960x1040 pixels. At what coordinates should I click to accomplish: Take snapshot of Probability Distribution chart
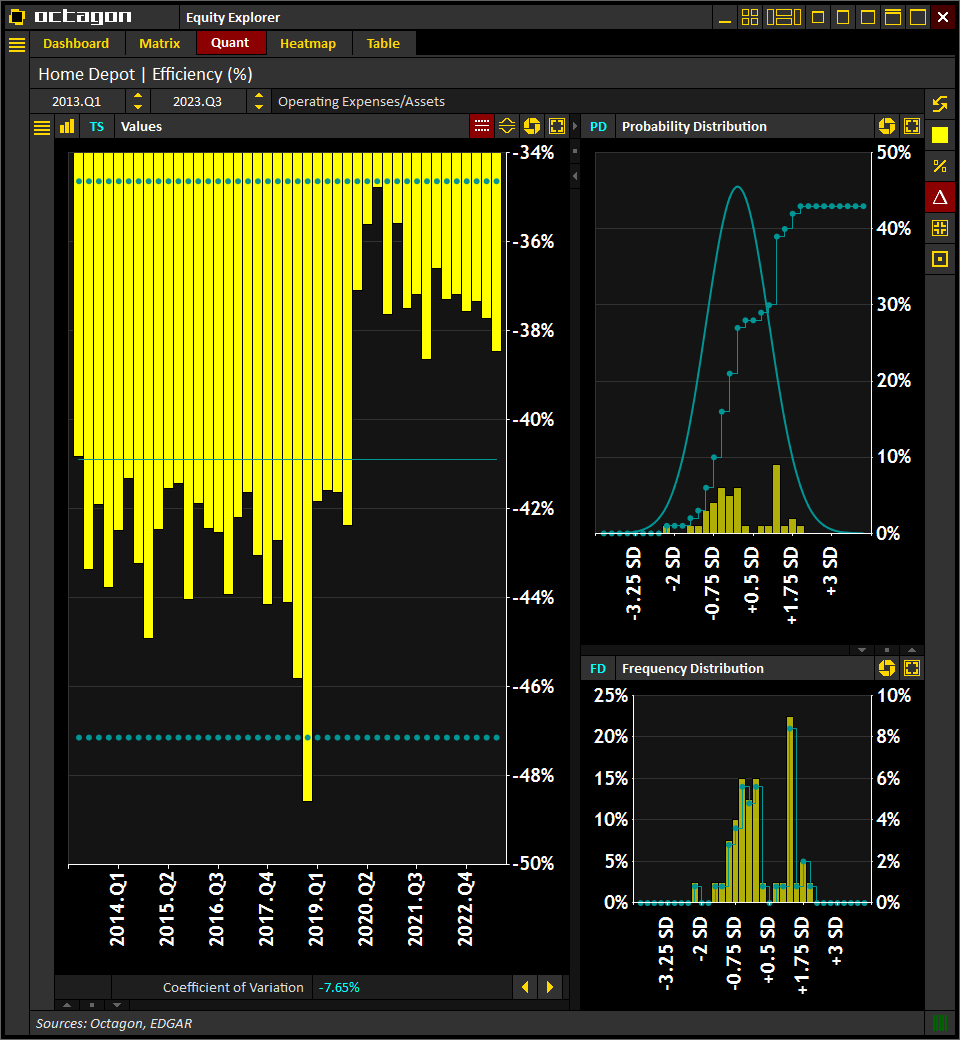[x=887, y=126]
